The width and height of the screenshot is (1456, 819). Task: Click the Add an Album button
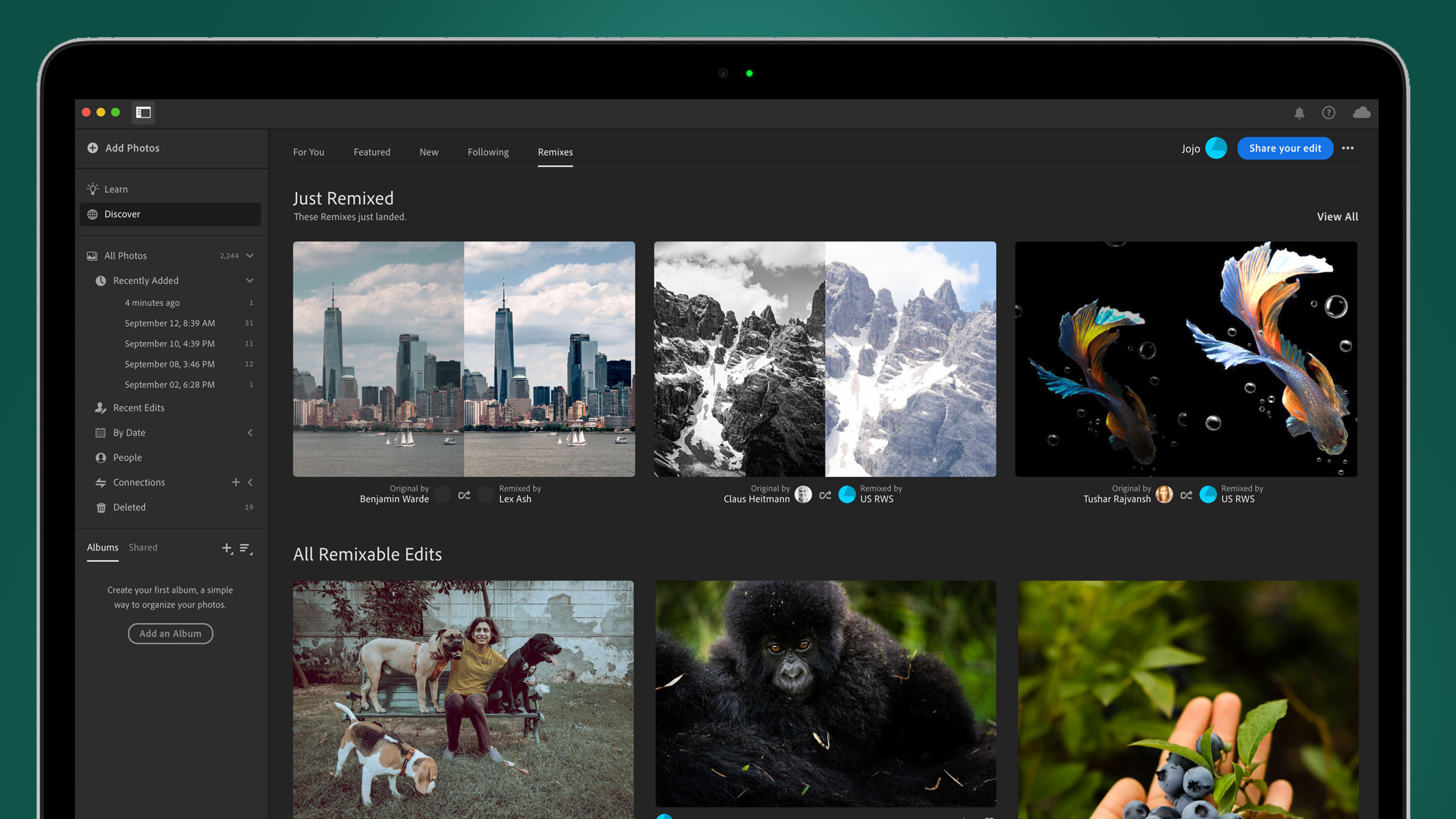click(170, 632)
